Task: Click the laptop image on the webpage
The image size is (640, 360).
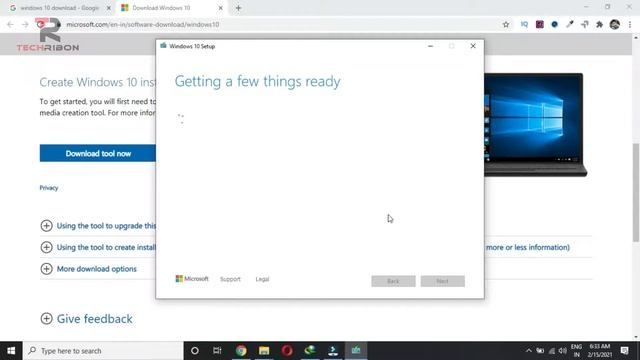Action: pos(535,125)
